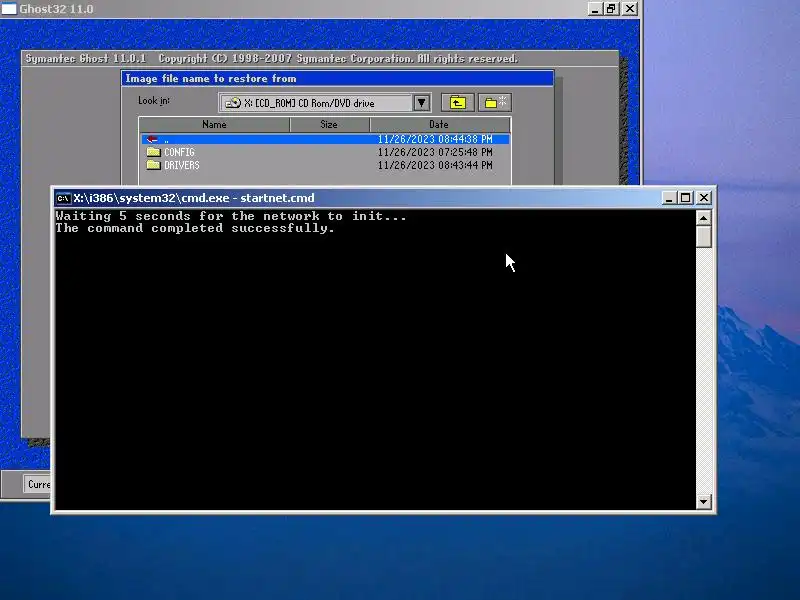Viewport: 800px width, 600px height.
Task: Click the 'Image file name to restore from' title
Action: [211, 79]
